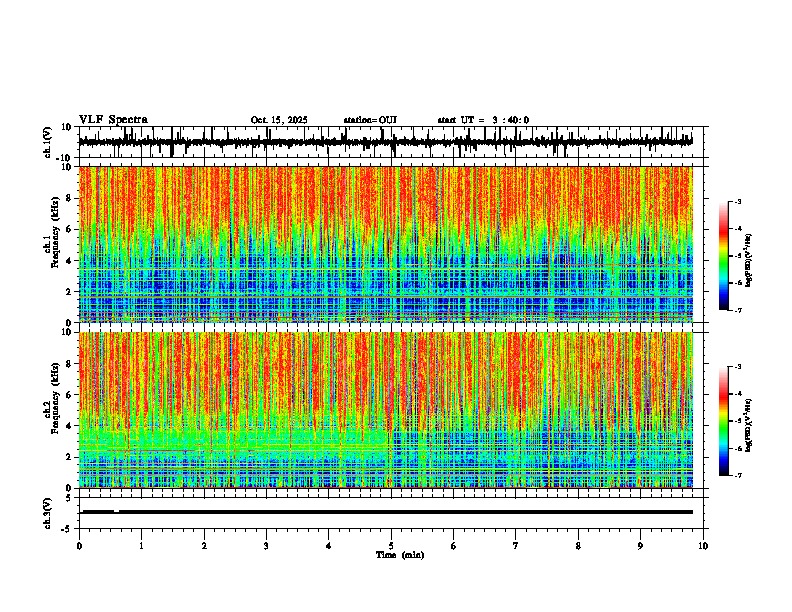792x612 pixels.
Task: Click the '6' kHz tick on ch.2 spectrogram
Action: (68, 395)
